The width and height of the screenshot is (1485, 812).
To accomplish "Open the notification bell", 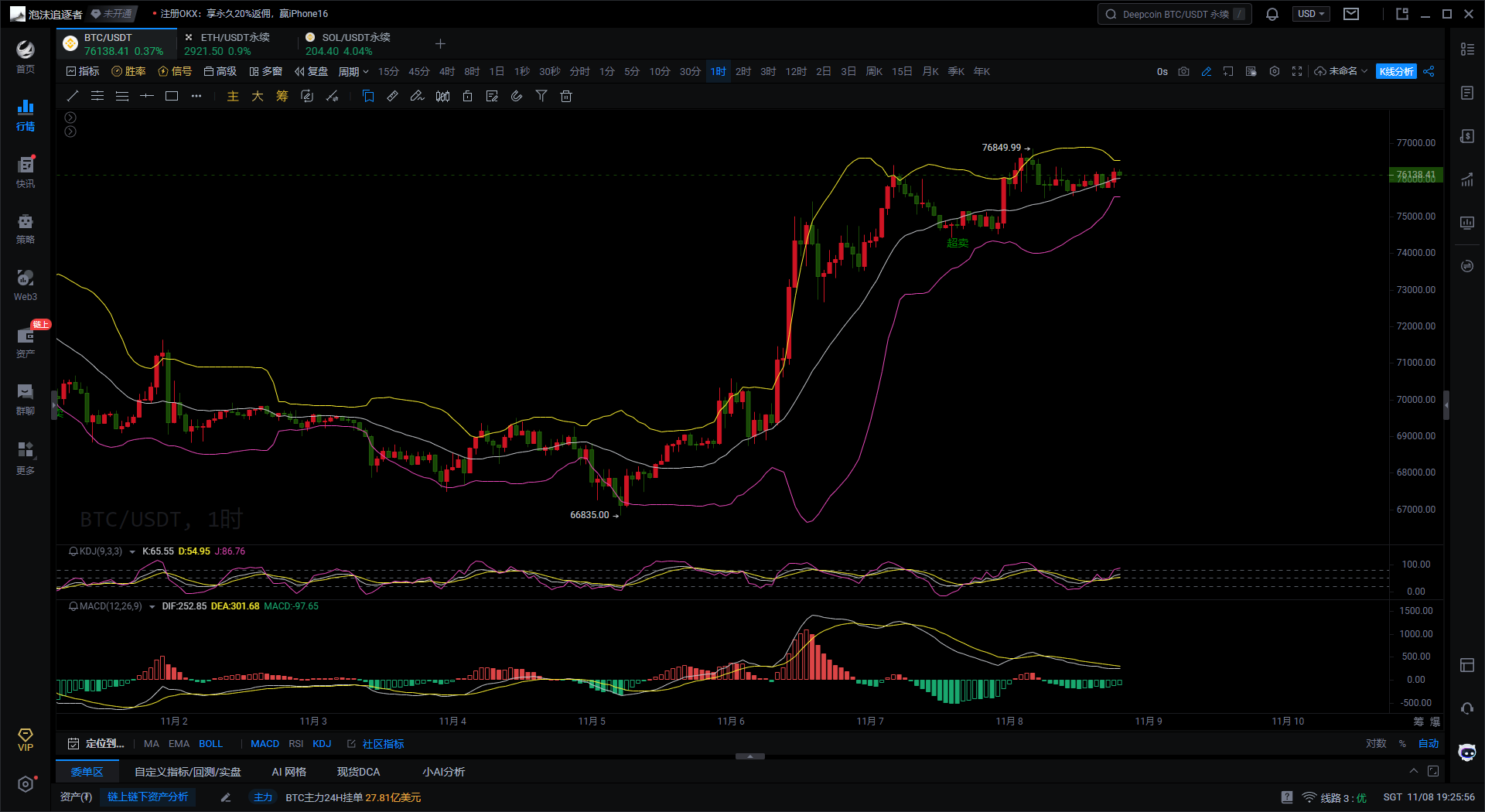I will [1272, 14].
